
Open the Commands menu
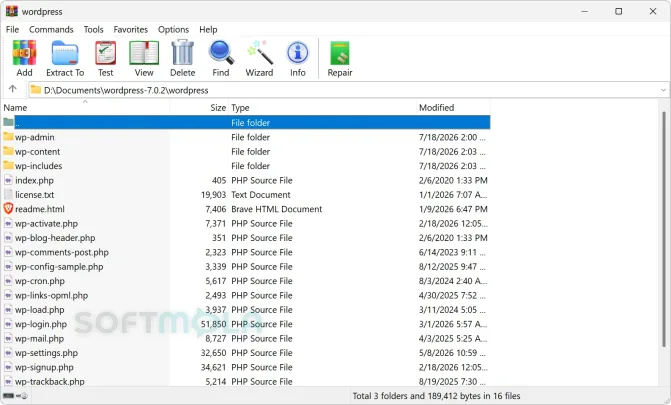pos(51,30)
